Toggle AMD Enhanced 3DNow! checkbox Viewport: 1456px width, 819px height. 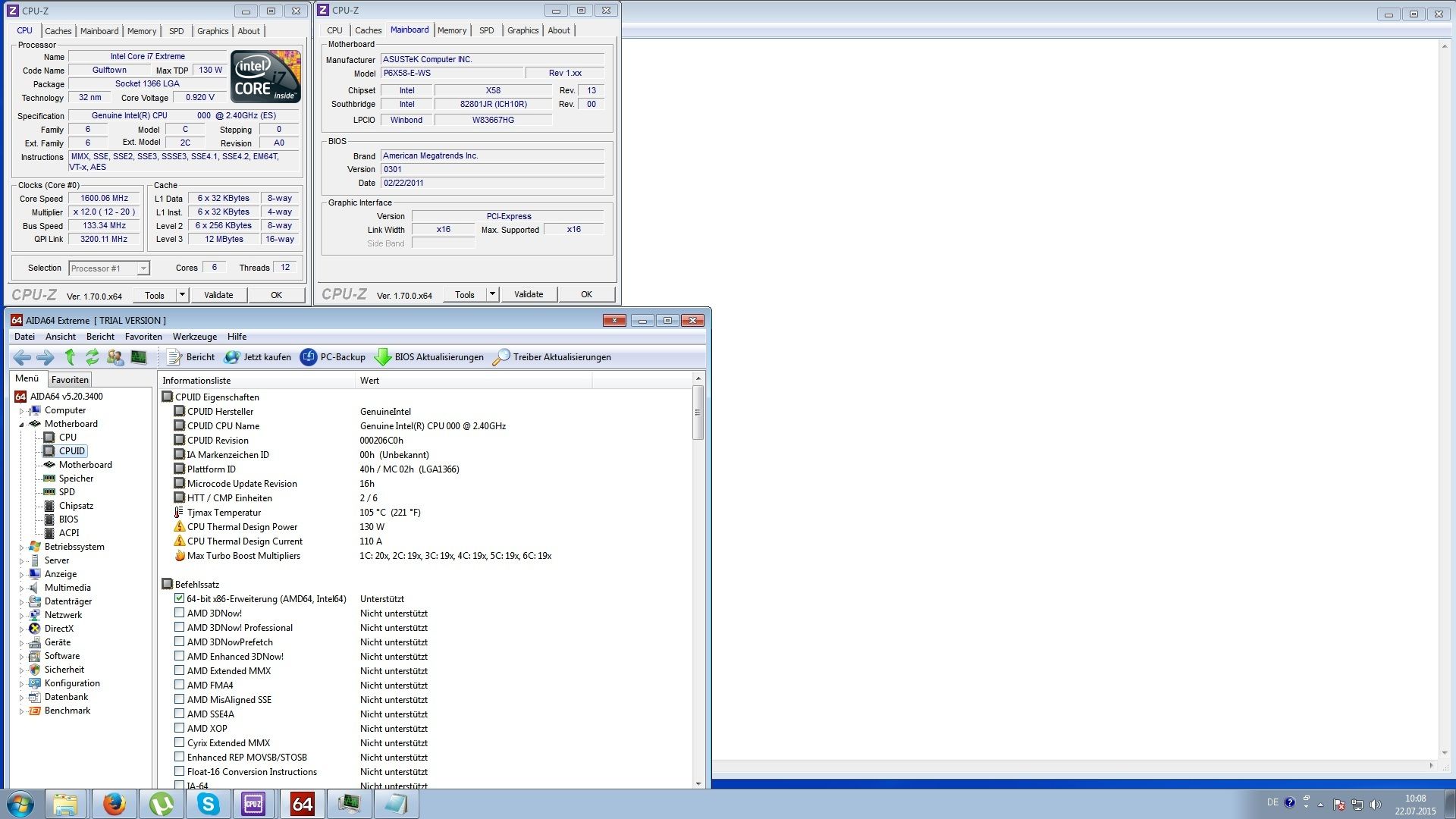[180, 656]
